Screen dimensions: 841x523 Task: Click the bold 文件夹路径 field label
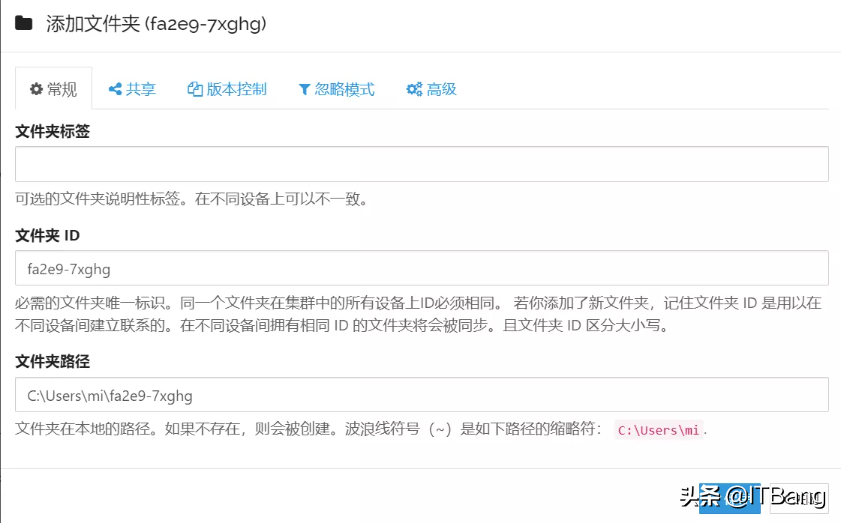(52, 361)
